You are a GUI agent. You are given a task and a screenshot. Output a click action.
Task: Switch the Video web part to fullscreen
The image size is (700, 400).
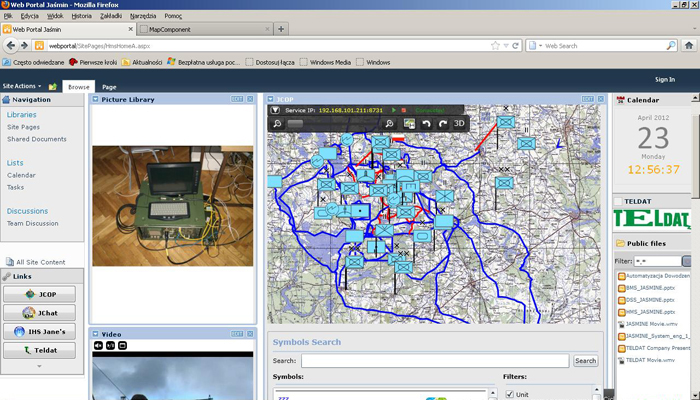pyautogui.click(x=122, y=346)
